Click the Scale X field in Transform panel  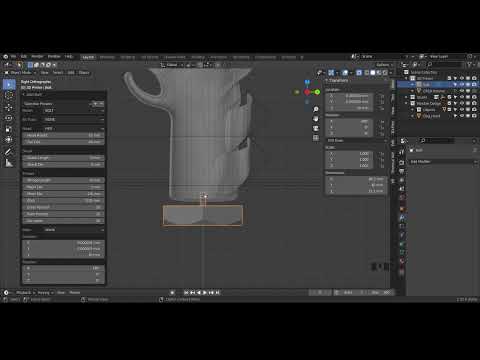(349, 154)
